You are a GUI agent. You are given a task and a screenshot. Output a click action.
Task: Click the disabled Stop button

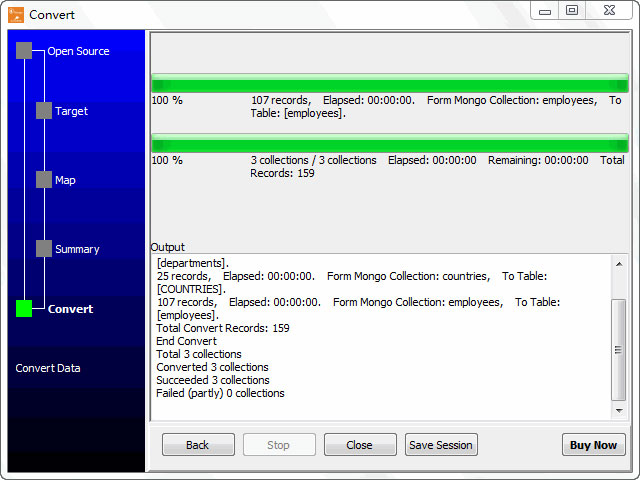(279, 444)
